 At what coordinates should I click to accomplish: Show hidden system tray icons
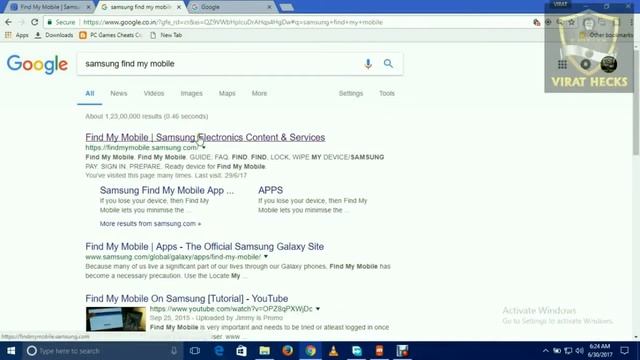(x=546, y=351)
